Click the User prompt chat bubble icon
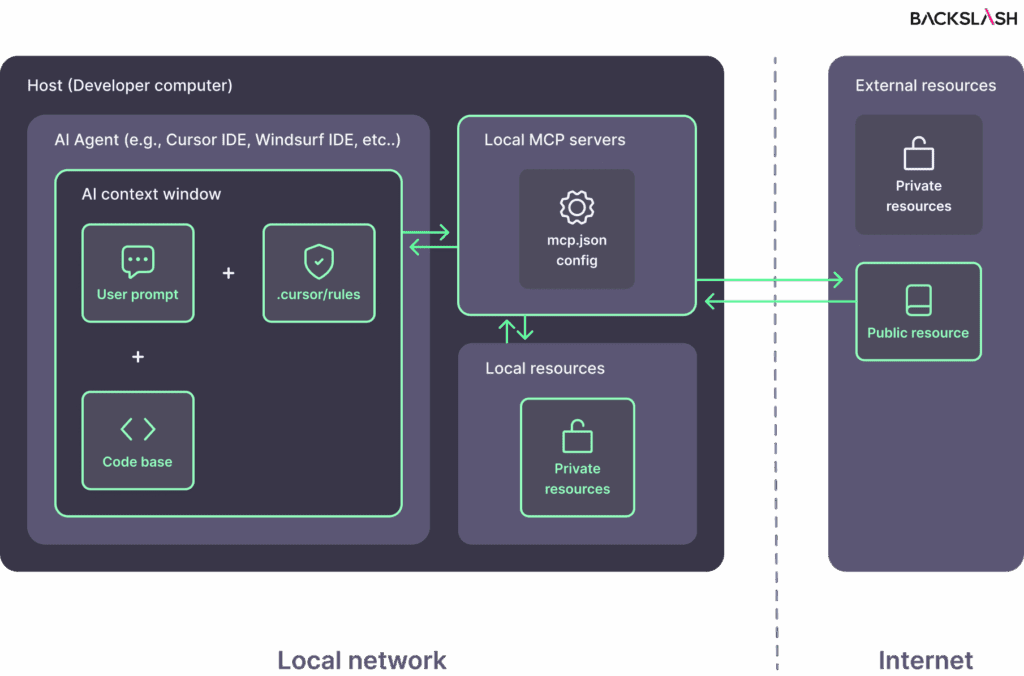This screenshot has width=1024, height=676. [138, 261]
